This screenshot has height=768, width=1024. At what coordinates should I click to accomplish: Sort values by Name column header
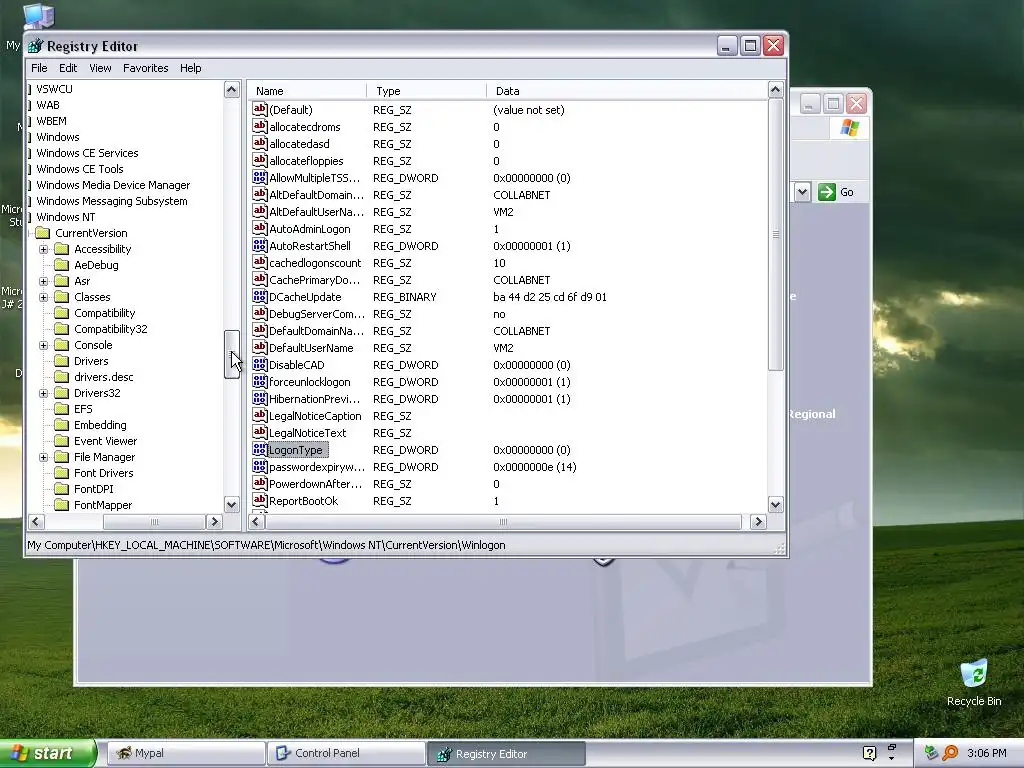coord(306,91)
